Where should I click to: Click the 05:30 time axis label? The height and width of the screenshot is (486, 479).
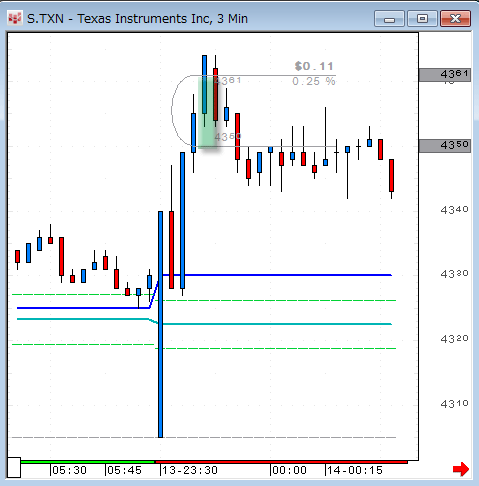pyautogui.click(x=69, y=470)
